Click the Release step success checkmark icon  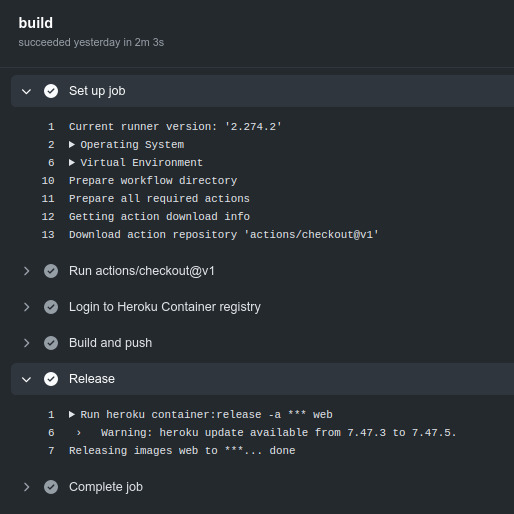point(51,379)
